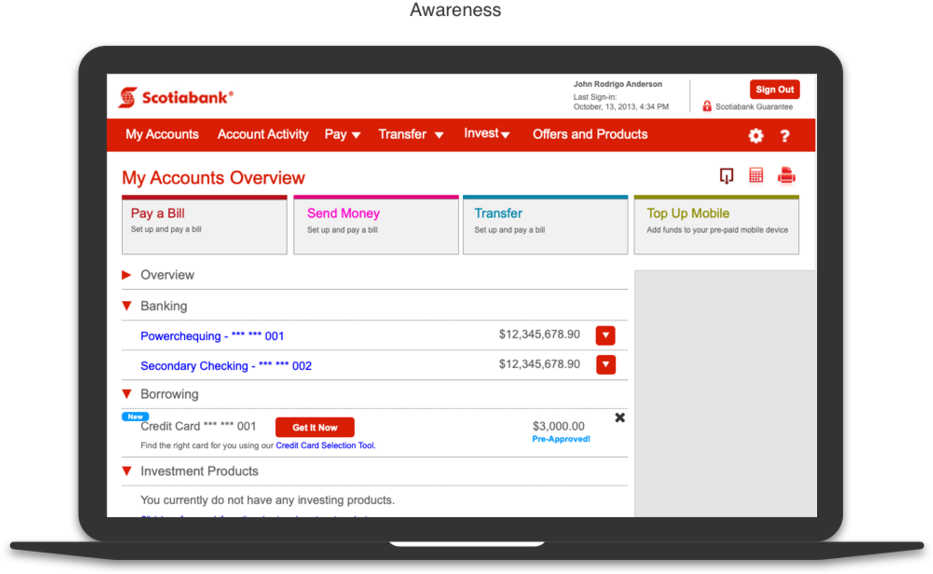Collapse the Investment Products section
933x574 pixels.
pyautogui.click(x=127, y=471)
